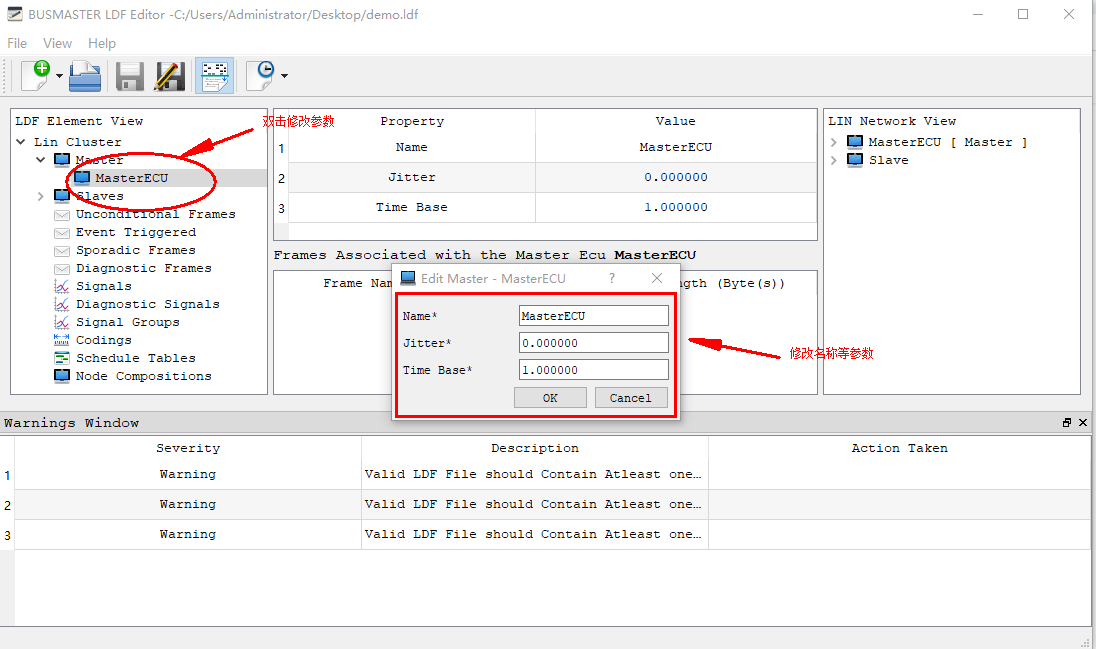Select warning row 1 description

535,474
